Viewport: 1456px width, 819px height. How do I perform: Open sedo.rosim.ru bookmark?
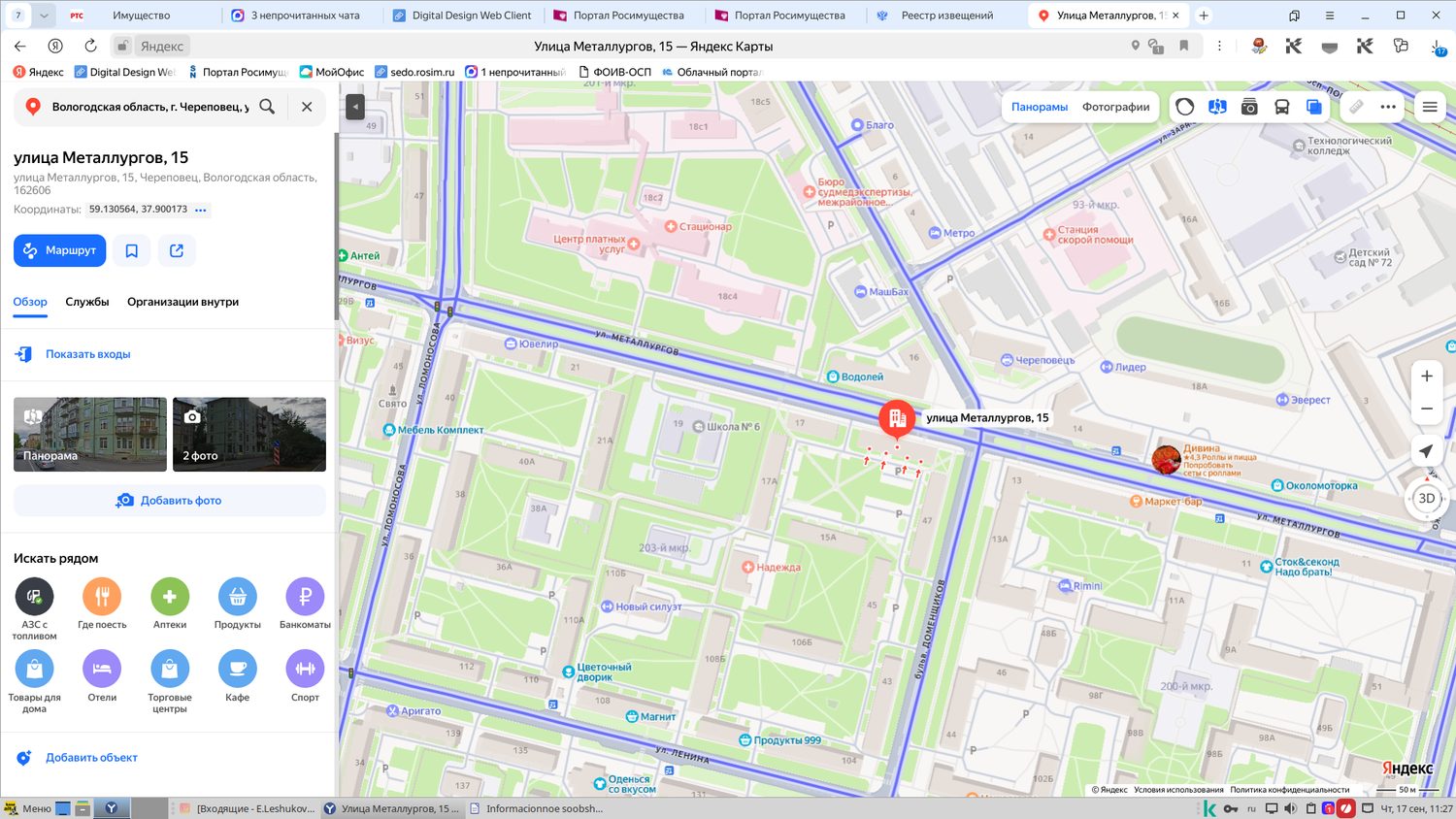415,72
